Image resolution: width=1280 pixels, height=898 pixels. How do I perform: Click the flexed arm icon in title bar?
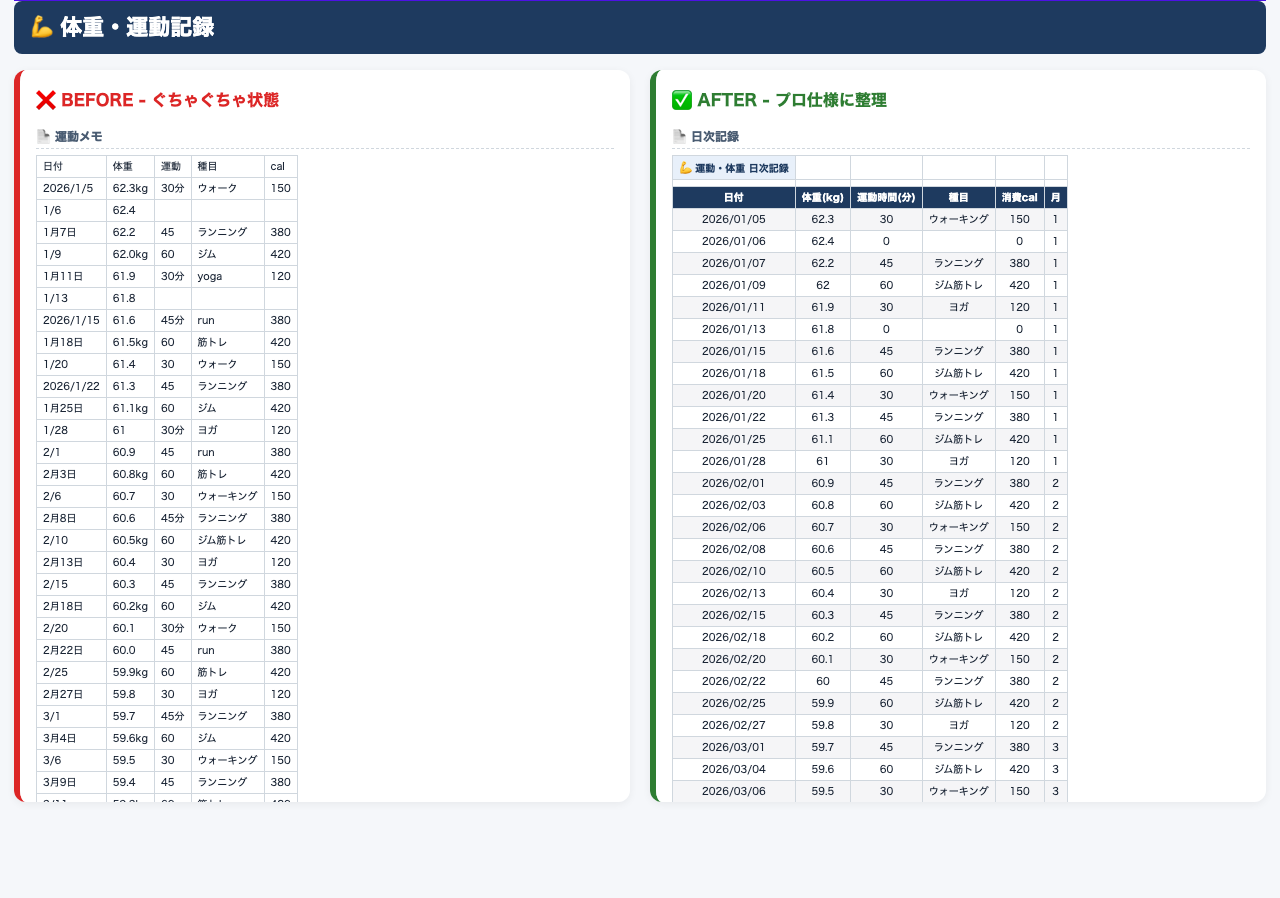point(41,27)
